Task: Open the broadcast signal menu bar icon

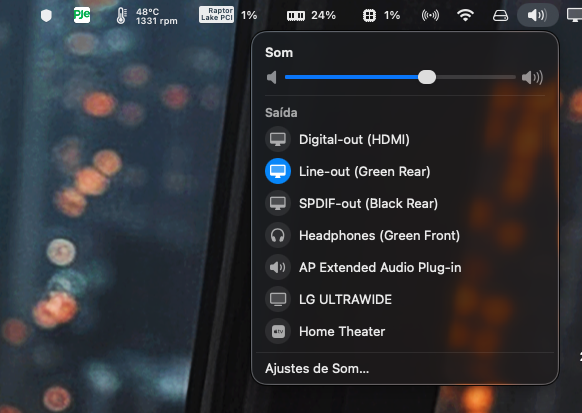Action: (430, 15)
